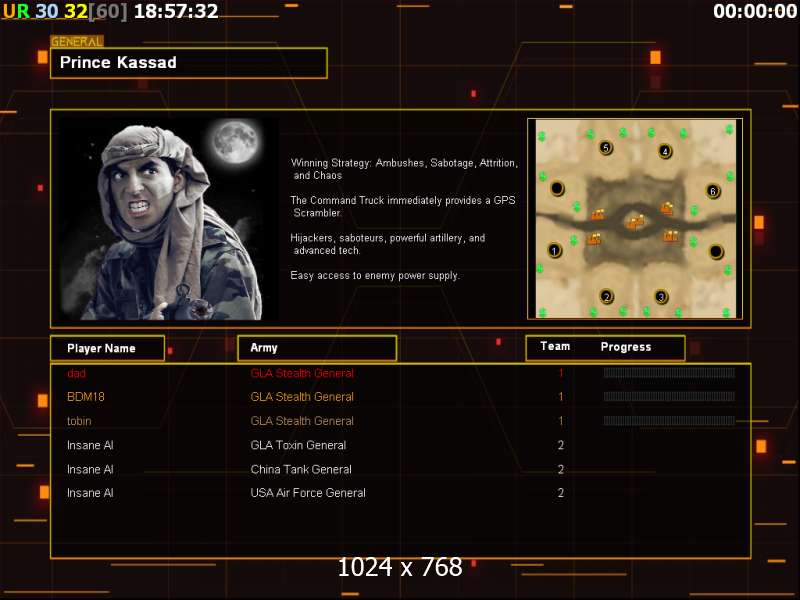Click player name 'tobin'
Screen dimensions: 800x600
(x=79, y=421)
